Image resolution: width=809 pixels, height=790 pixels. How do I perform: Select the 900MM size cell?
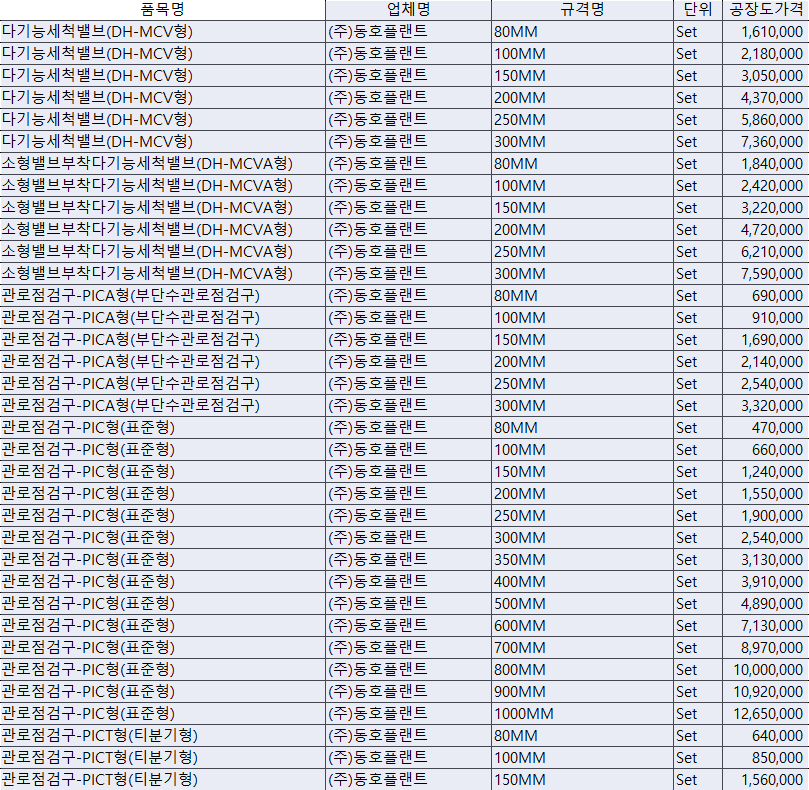coord(582,691)
